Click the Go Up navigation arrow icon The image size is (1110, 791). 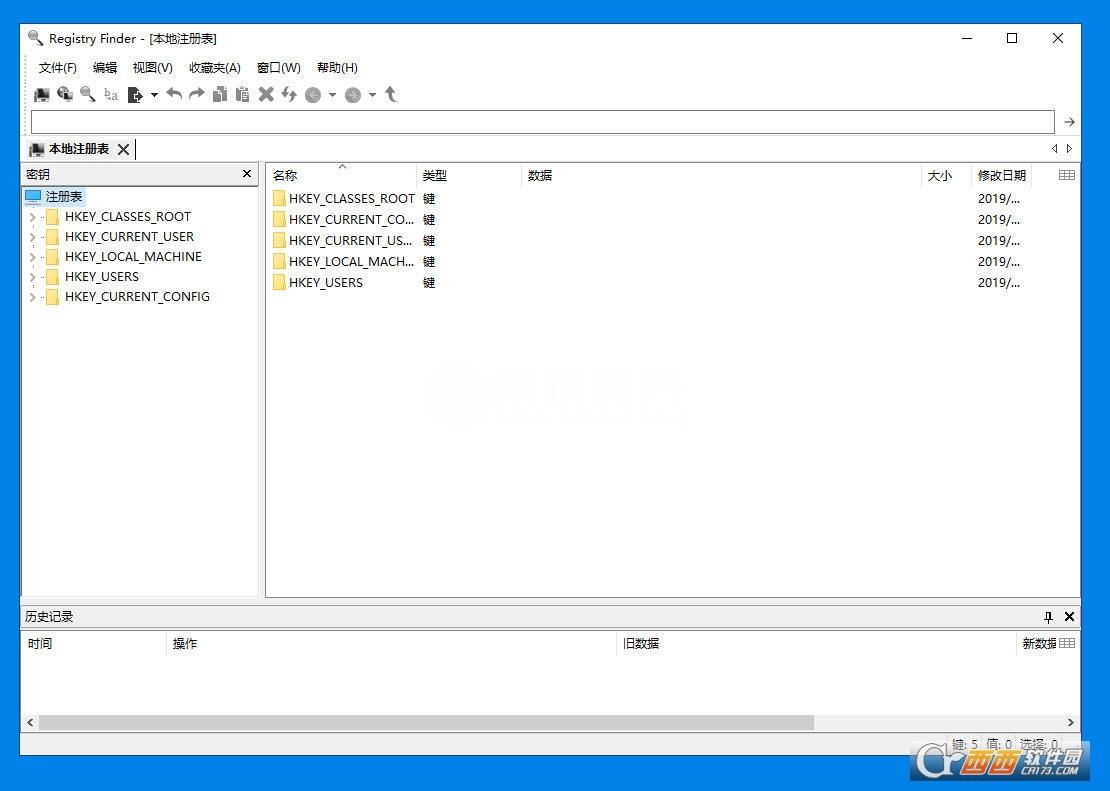pos(391,94)
